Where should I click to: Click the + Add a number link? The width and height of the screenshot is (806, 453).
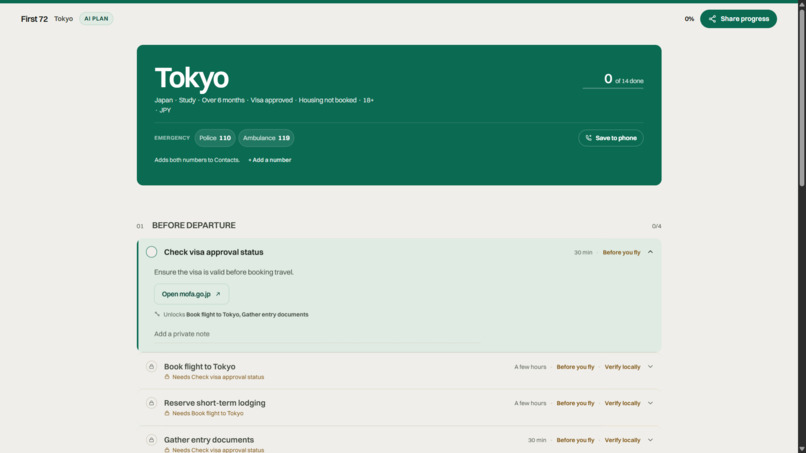tap(270, 160)
